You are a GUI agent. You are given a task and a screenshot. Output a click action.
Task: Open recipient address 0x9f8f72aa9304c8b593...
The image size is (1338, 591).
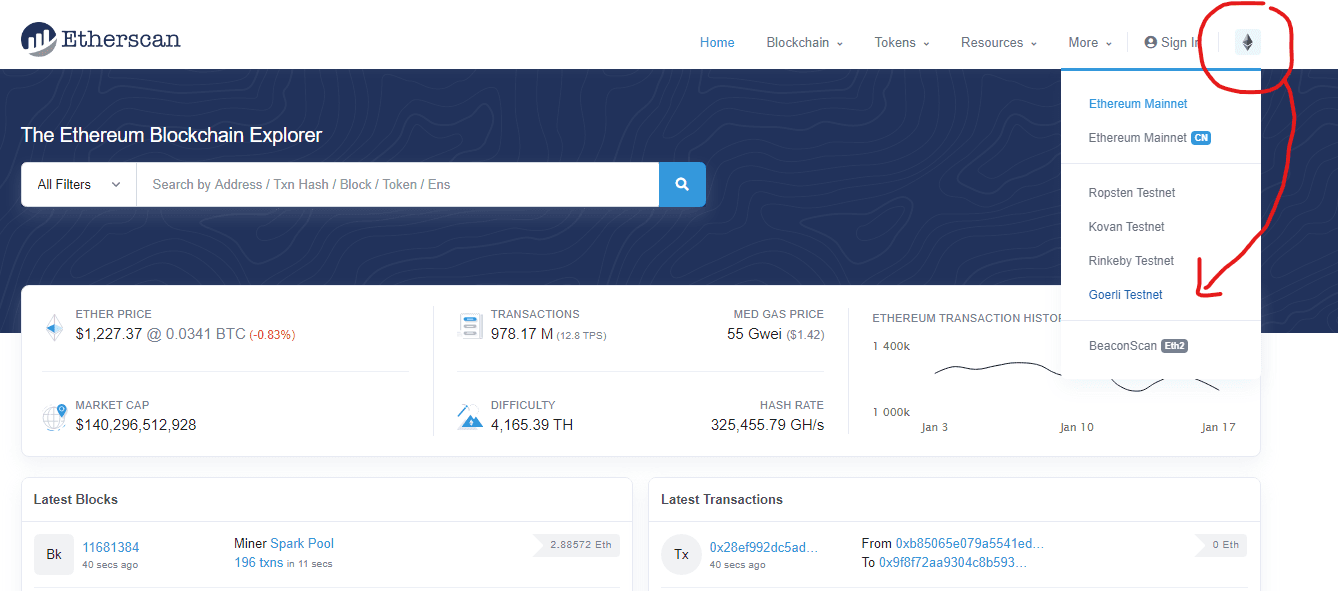click(x=953, y=562)
